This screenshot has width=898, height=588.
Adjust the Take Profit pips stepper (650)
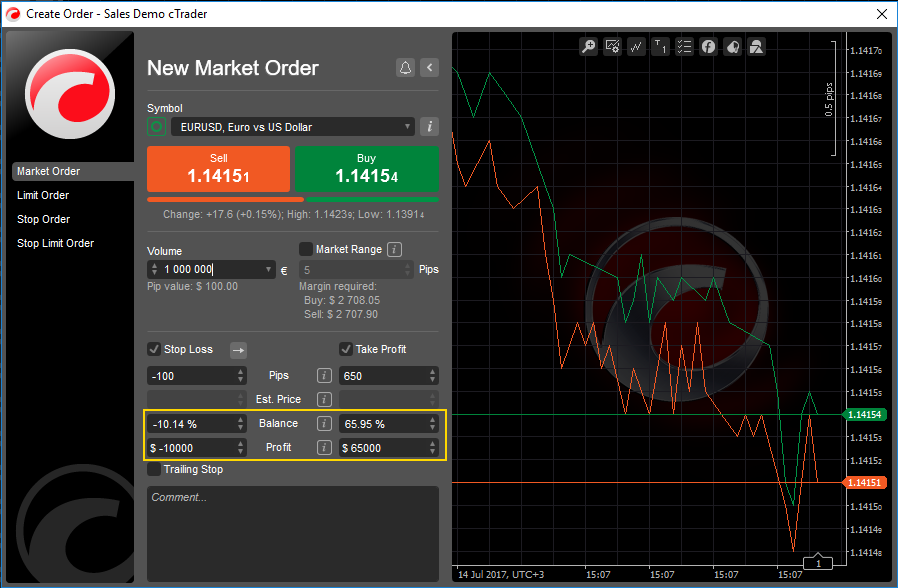pos(432,376)
